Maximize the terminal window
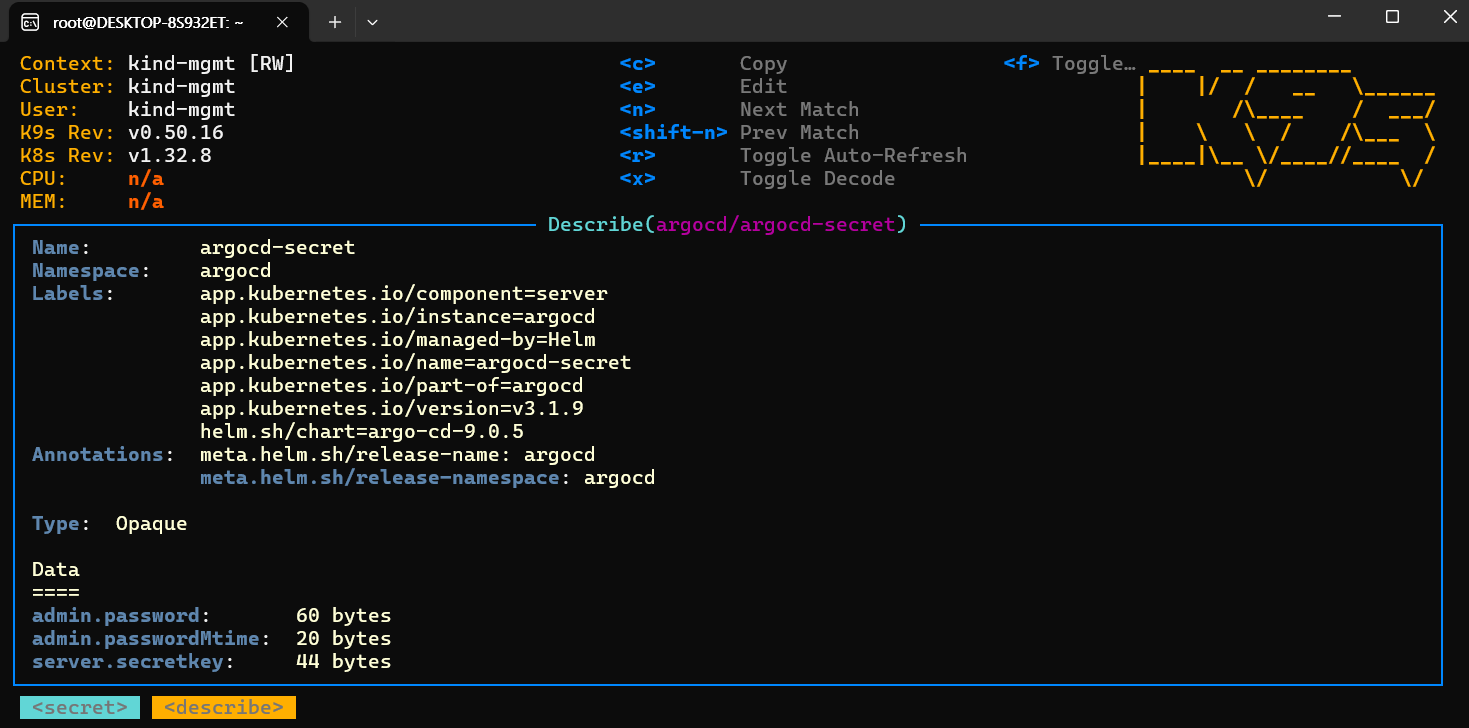The image size is (1469, 728). [x=1392, y=17]
